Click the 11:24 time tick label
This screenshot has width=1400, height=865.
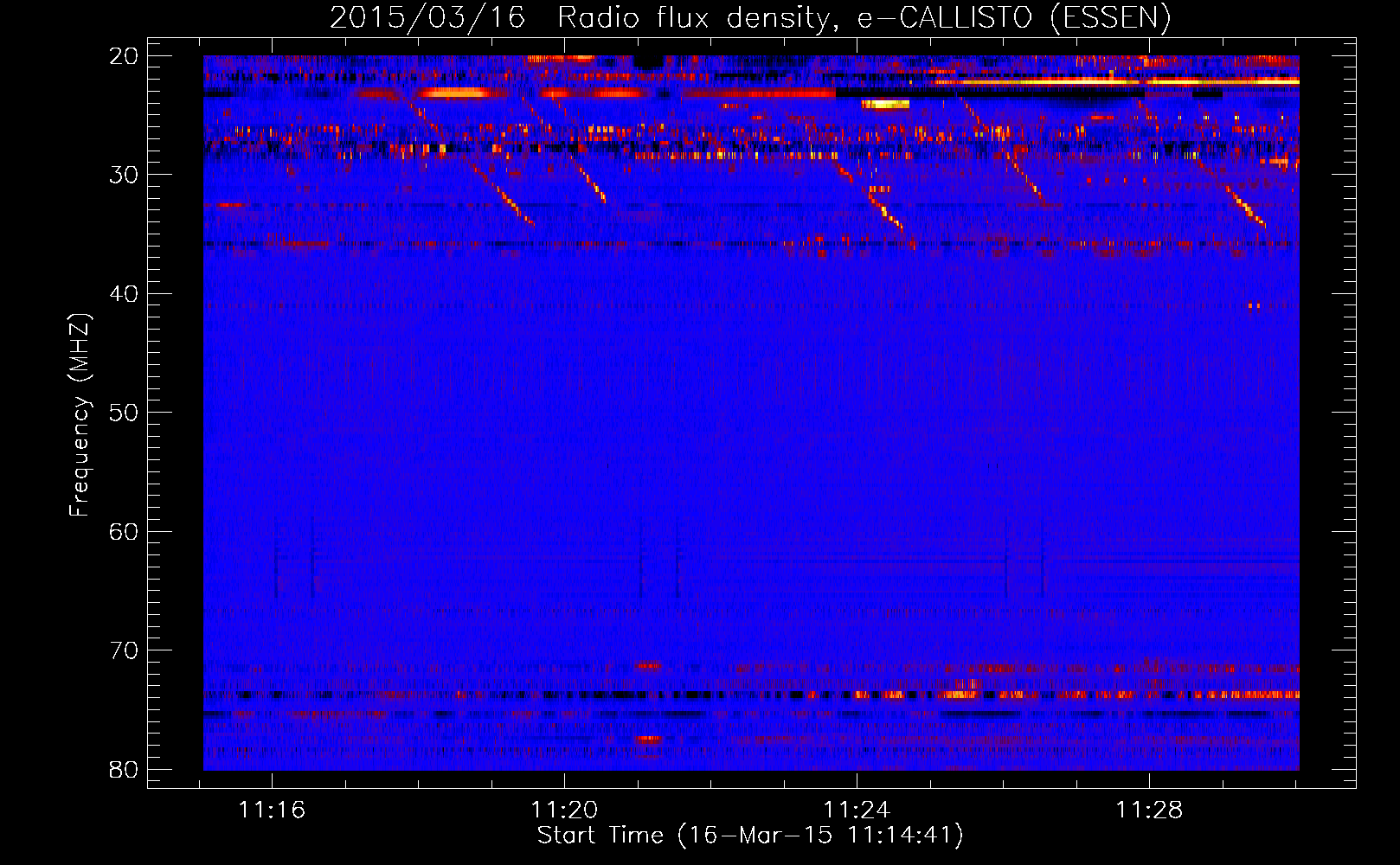coord(857,811)
